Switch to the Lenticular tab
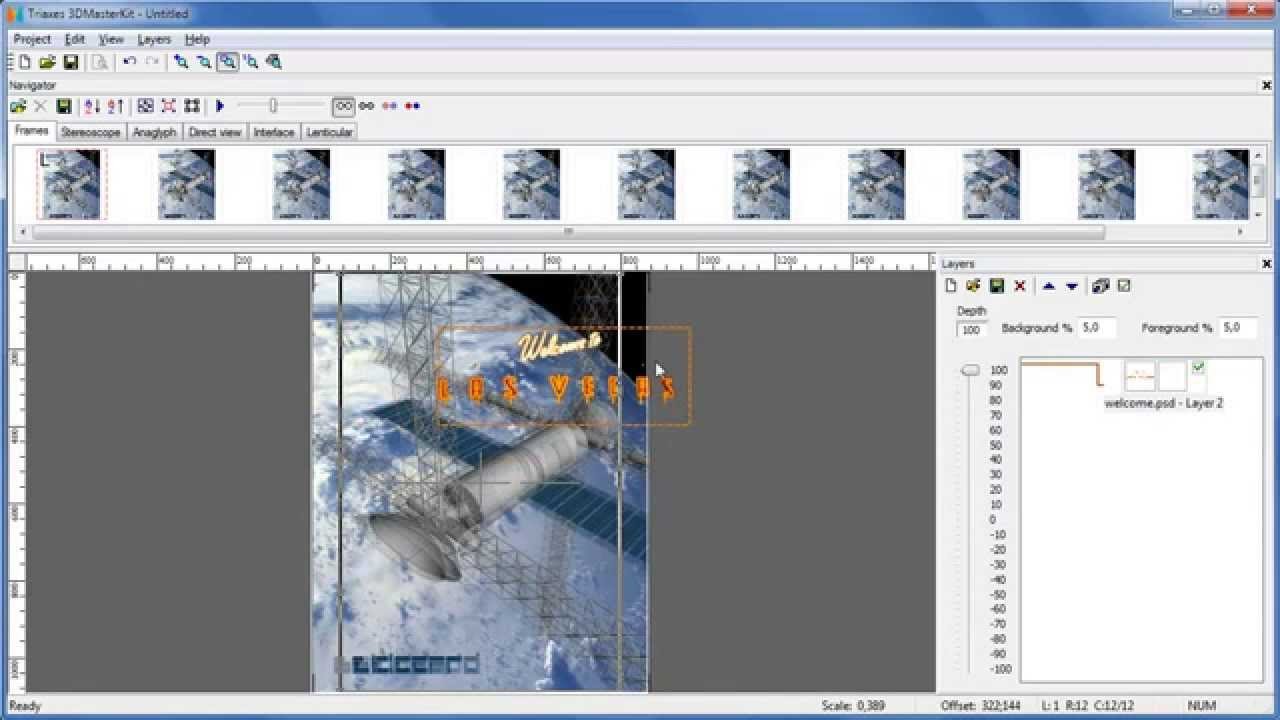The height and width of the screenshot is (720, 1280). 329,132
